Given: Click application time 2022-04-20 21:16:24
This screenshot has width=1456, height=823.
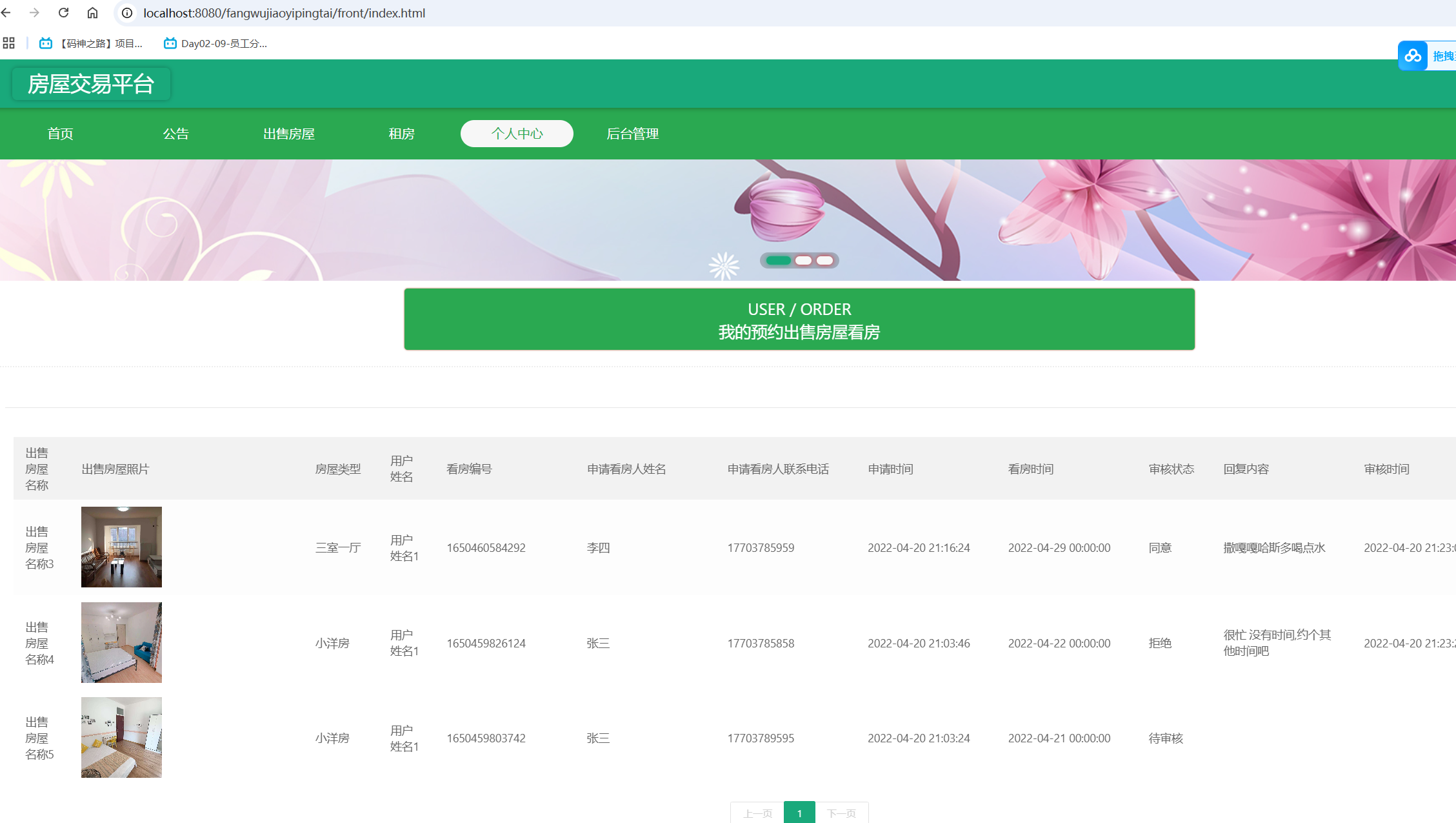Looking at the screenshot, I should pyautogui.click(x=919, y=547).
